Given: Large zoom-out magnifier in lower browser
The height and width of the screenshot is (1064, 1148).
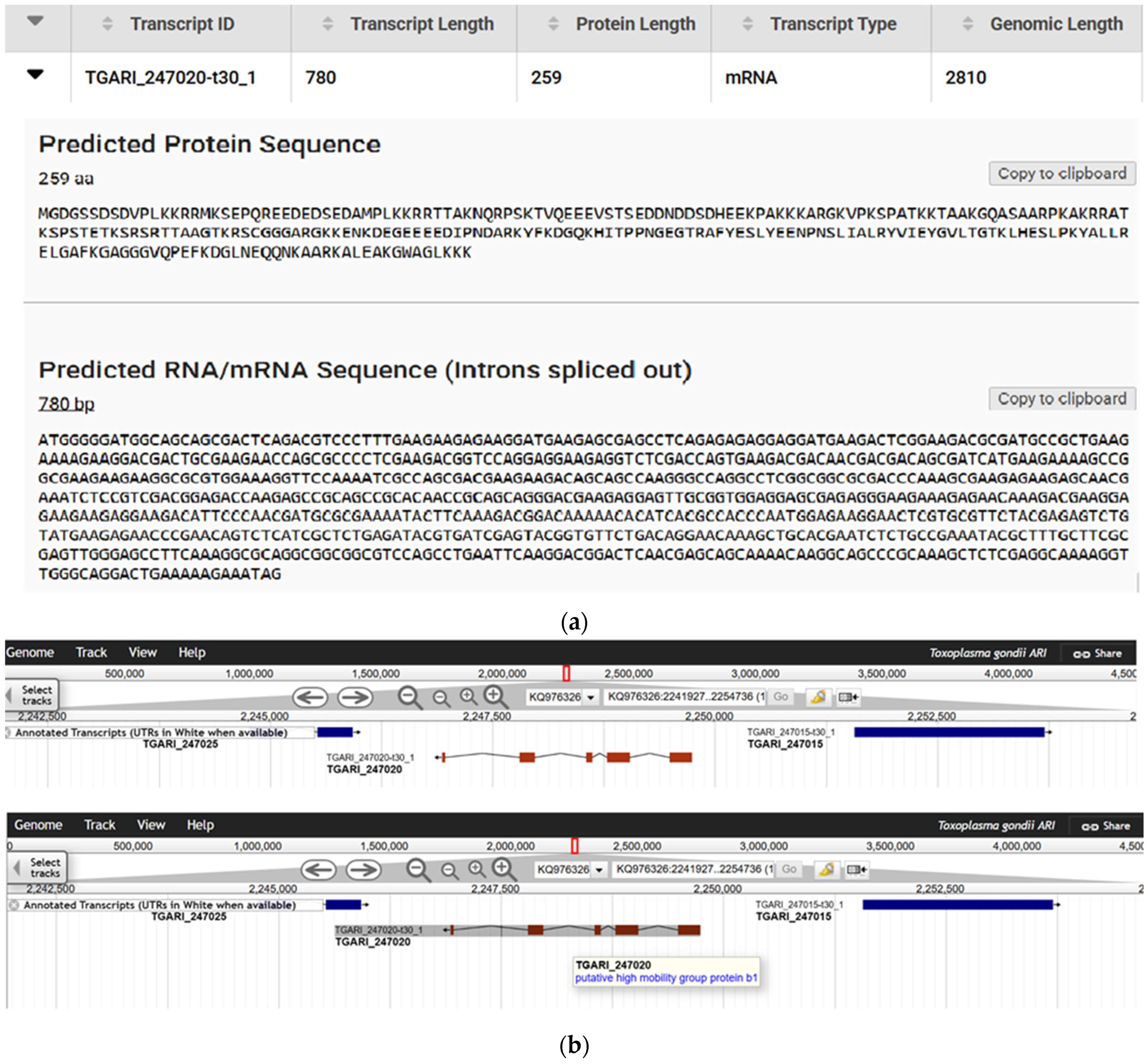Looking at the screenshot, I should 419,870.
